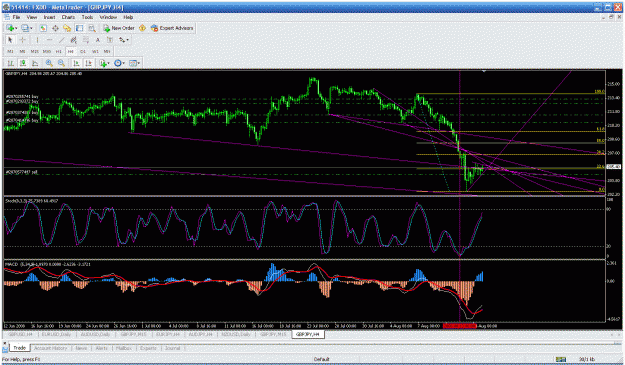Toggle the Terminal window icon
This screenshot has width=625, height=365.
point(79,28)
